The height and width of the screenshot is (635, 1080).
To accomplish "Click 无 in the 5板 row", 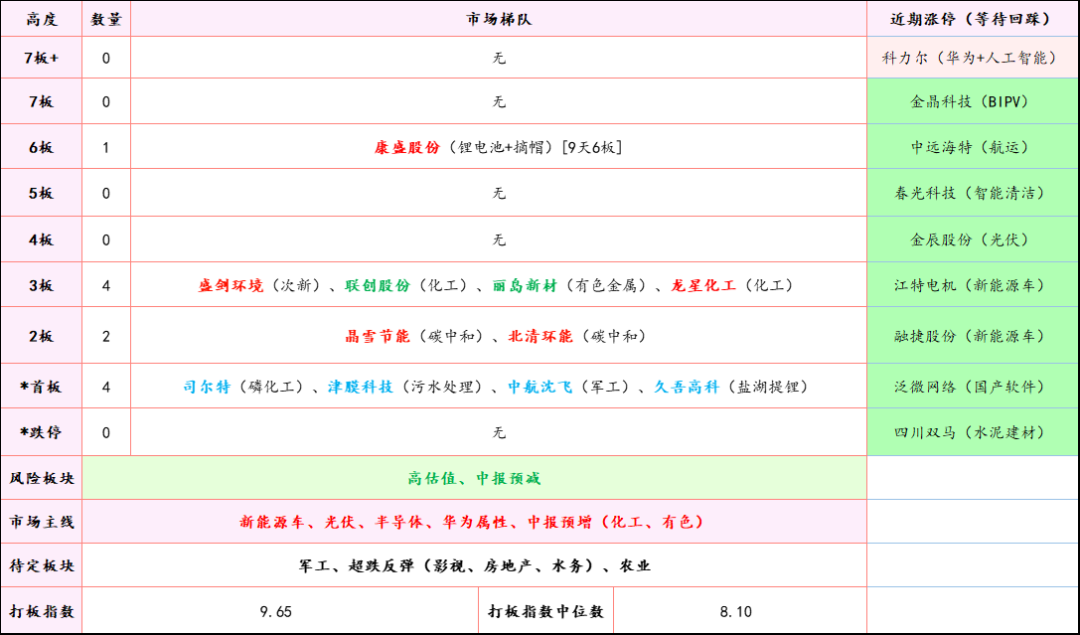I will 499,194.
